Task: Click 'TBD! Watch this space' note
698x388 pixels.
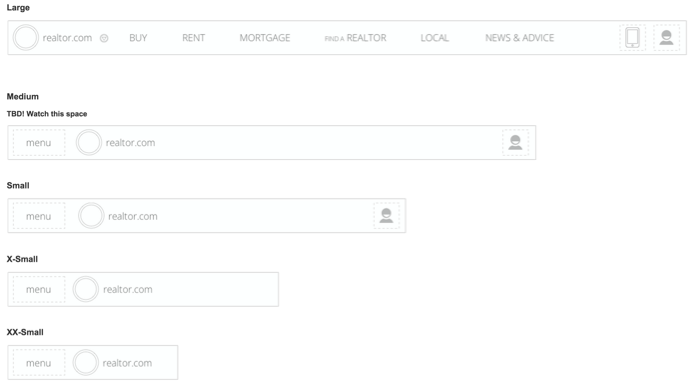Action: click(47, 114)
